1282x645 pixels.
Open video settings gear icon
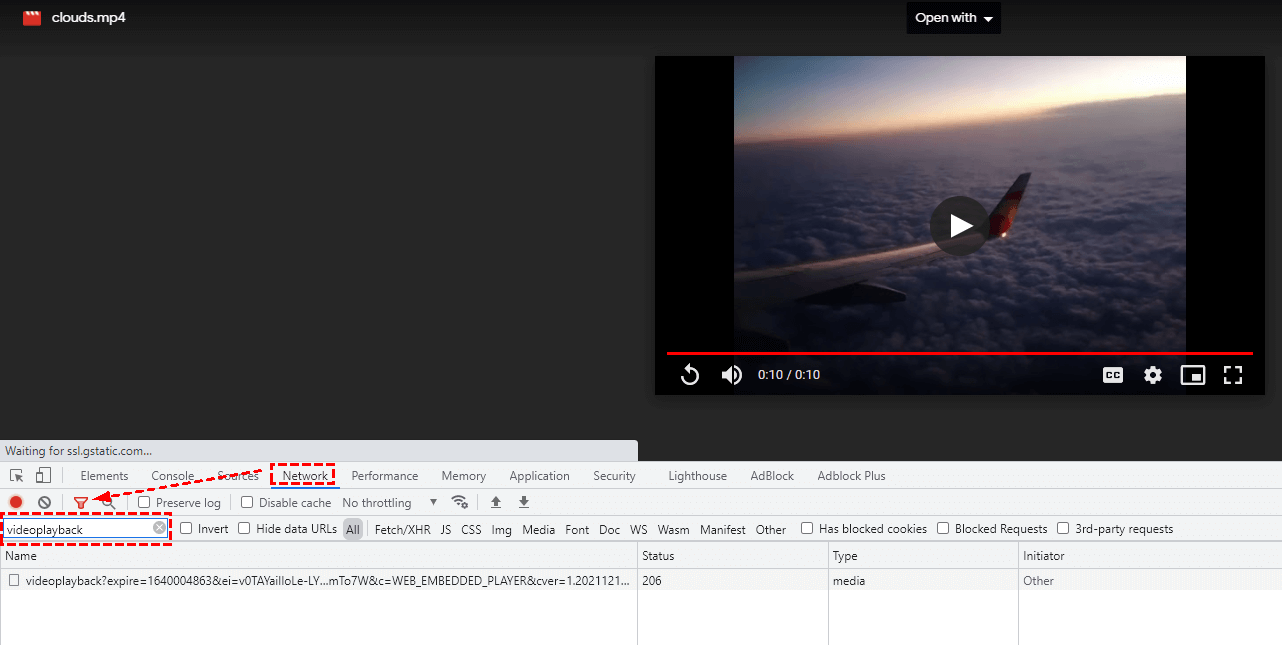pos(1153,375)
